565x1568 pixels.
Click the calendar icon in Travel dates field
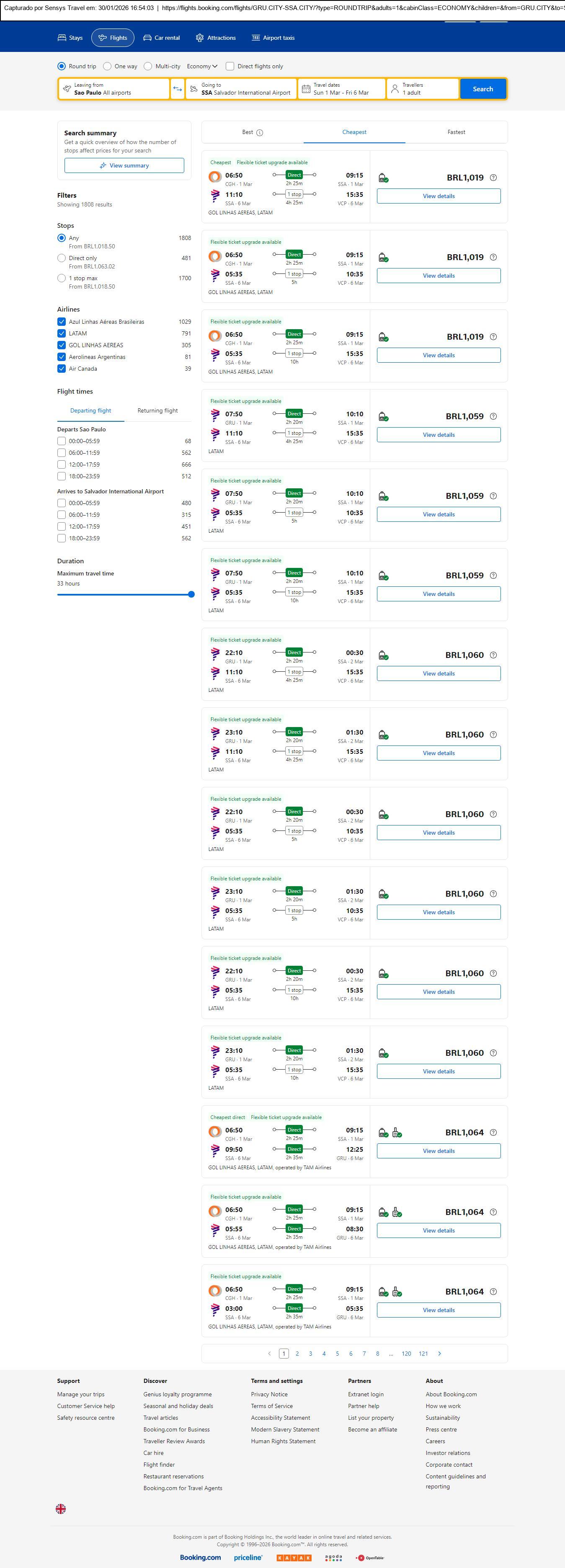pos(306,89)
